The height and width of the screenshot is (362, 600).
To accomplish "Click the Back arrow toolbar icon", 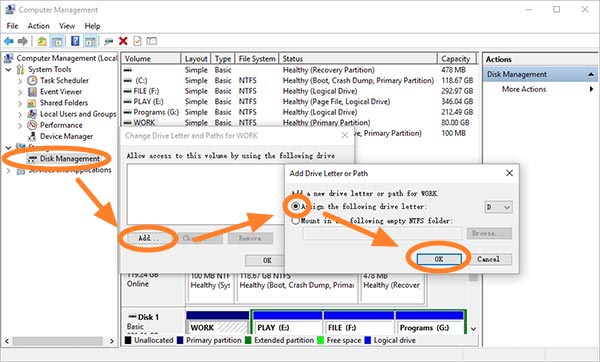I will 9,41.
